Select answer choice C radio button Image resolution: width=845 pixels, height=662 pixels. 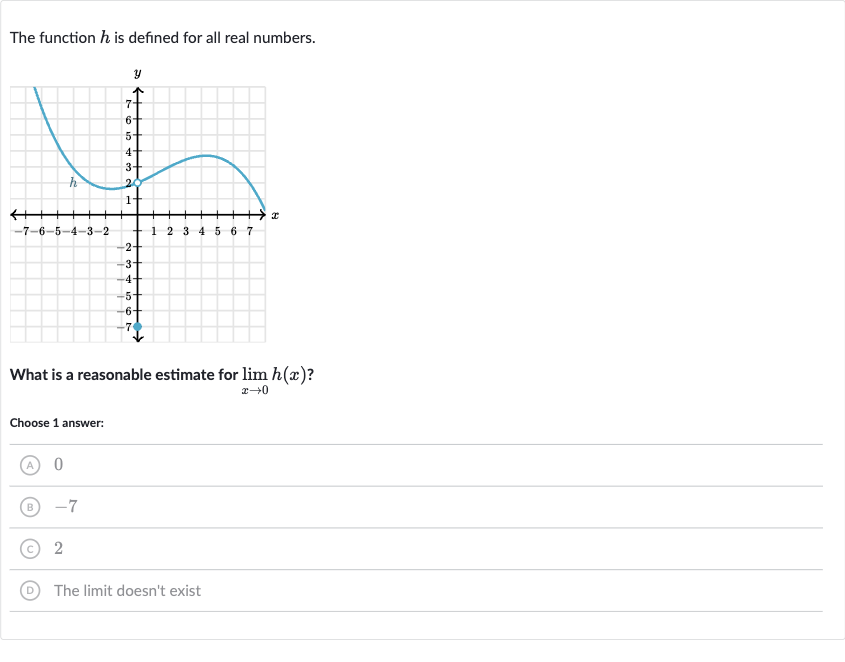tap(31, 549)
